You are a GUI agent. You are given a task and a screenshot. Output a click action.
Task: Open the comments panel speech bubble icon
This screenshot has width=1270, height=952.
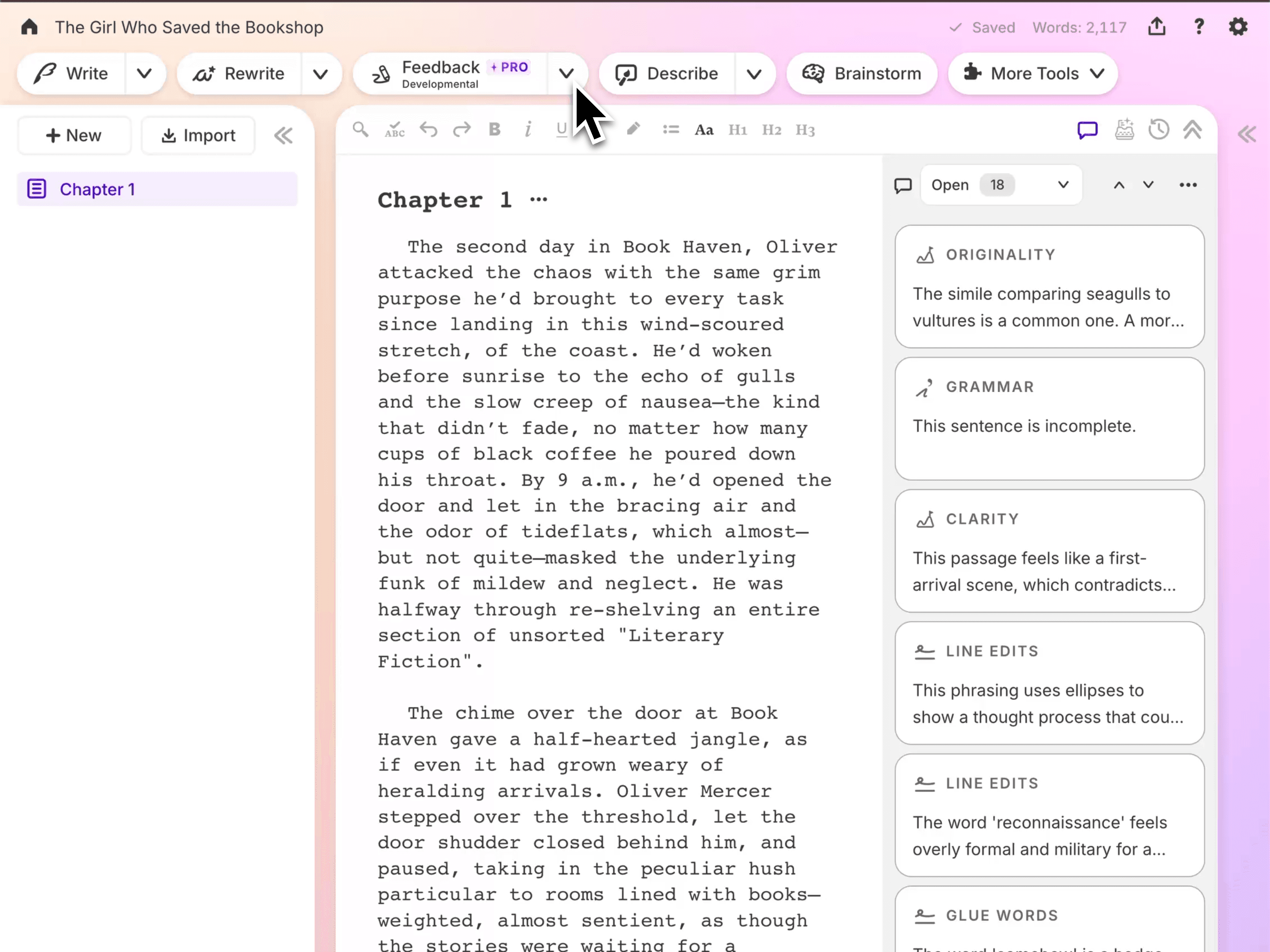[x=1087, y=130]
